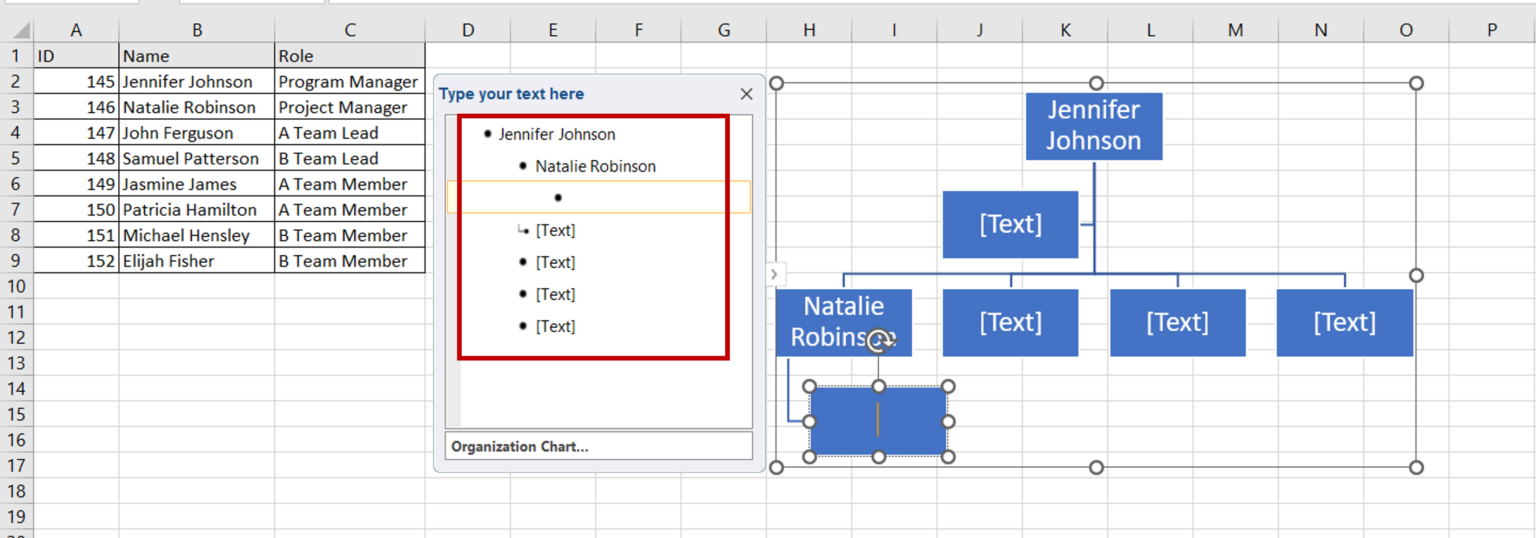Click cell containing 'Program Manager'
The height and width of the screenshot is (538, 1536).
348,82
